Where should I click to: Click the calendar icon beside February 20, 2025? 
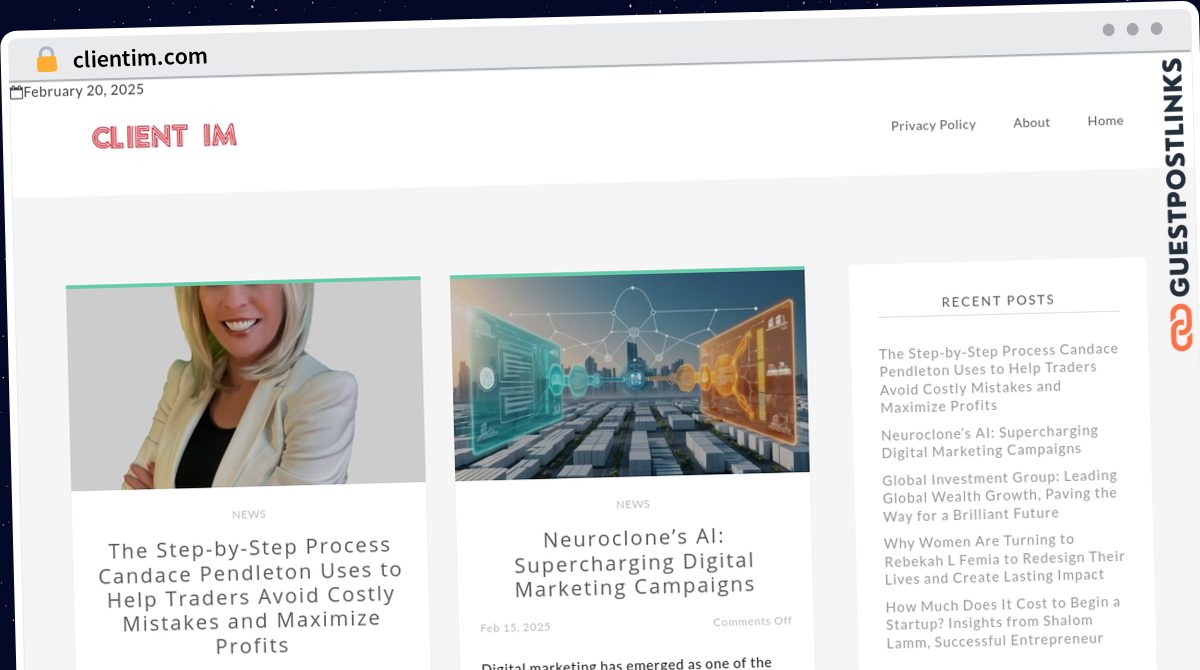(x=16, y=92)
